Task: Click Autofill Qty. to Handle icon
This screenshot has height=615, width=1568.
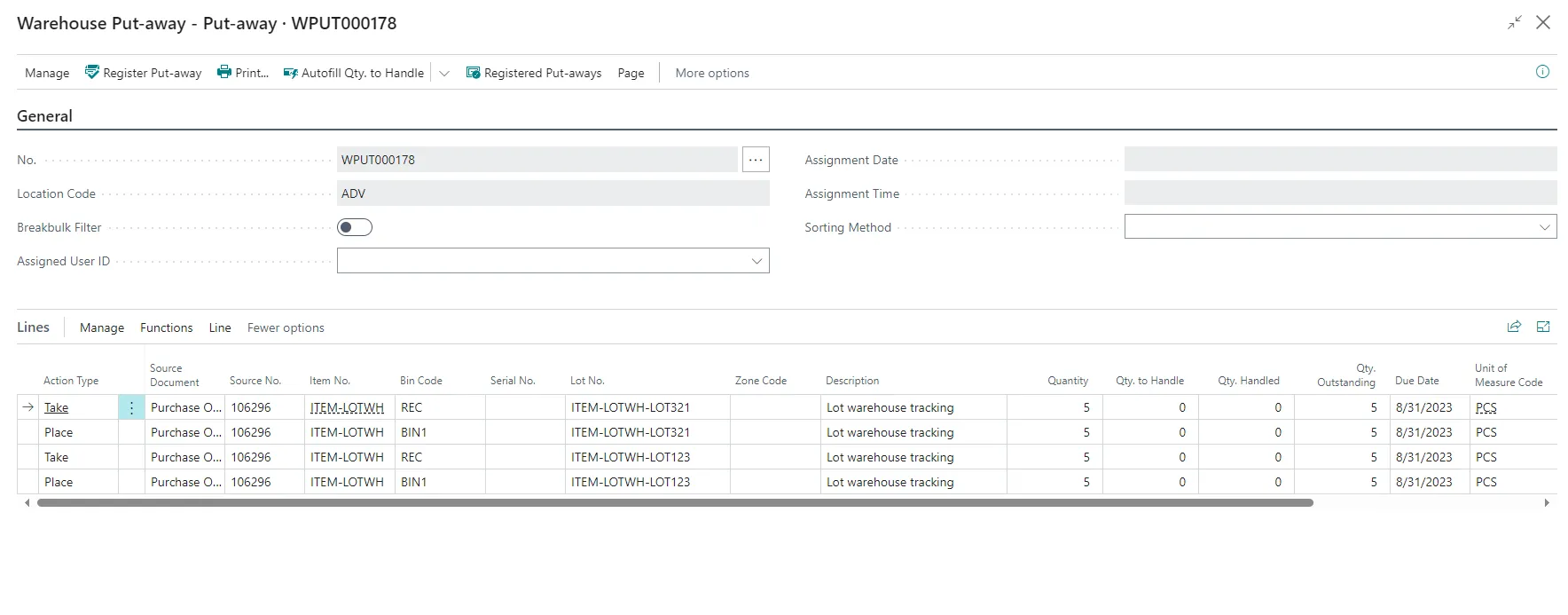Action: click(290, 73)
